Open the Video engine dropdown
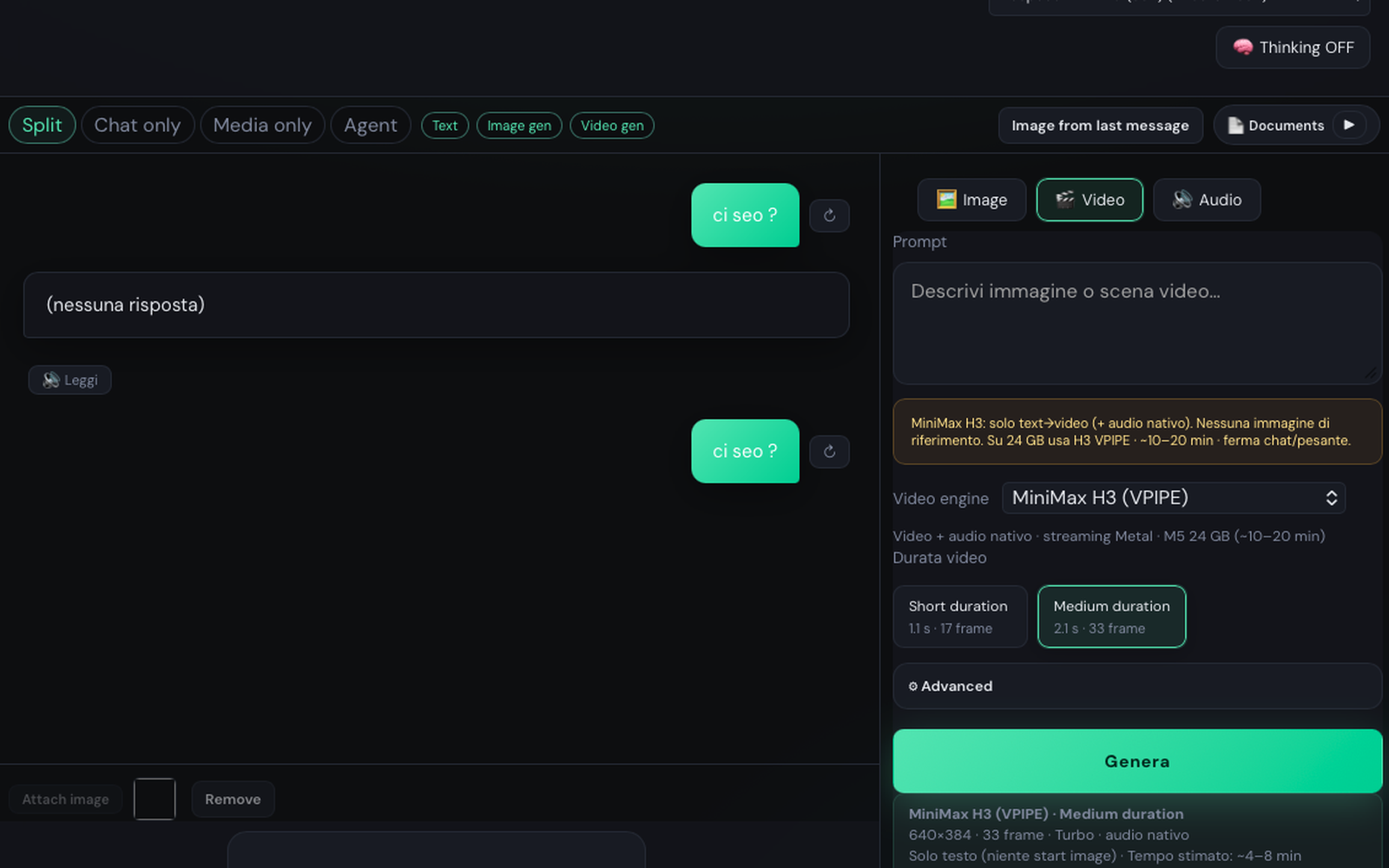 coord(1174,497)
